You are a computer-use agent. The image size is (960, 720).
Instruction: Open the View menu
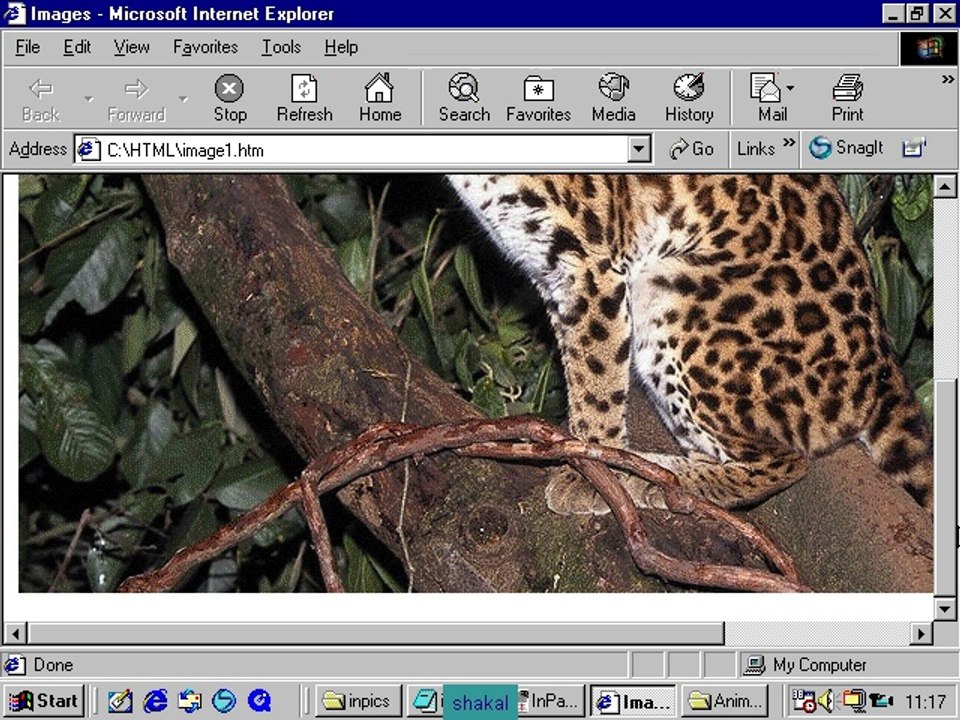131,47
